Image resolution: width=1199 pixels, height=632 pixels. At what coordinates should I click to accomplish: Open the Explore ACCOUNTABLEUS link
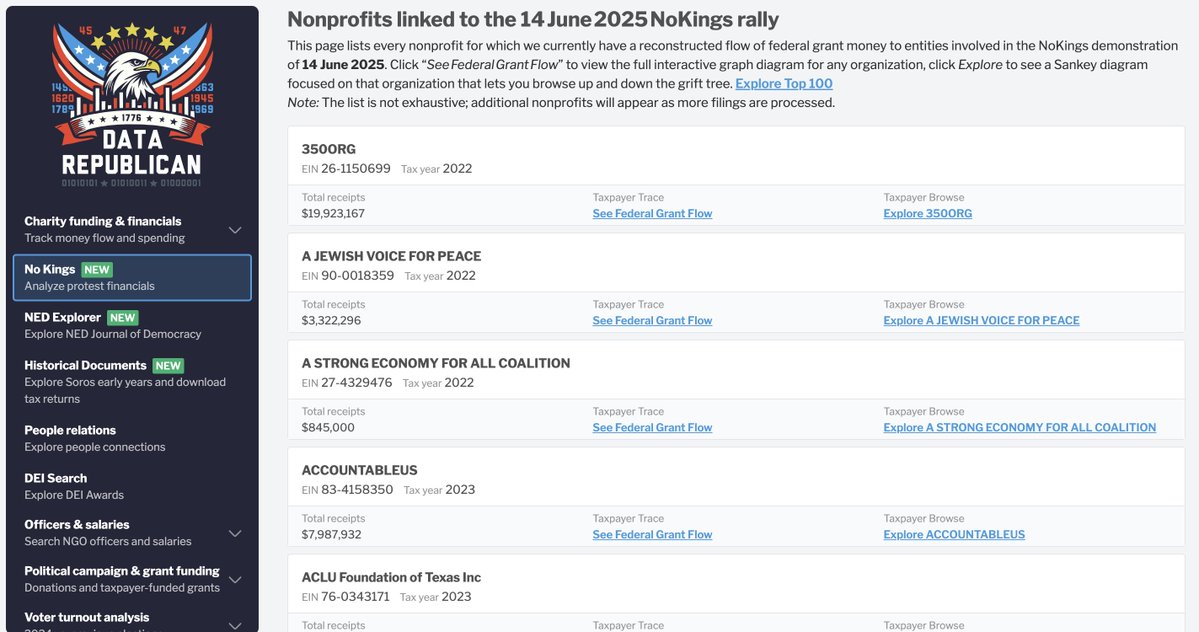(x=954, y=534)
